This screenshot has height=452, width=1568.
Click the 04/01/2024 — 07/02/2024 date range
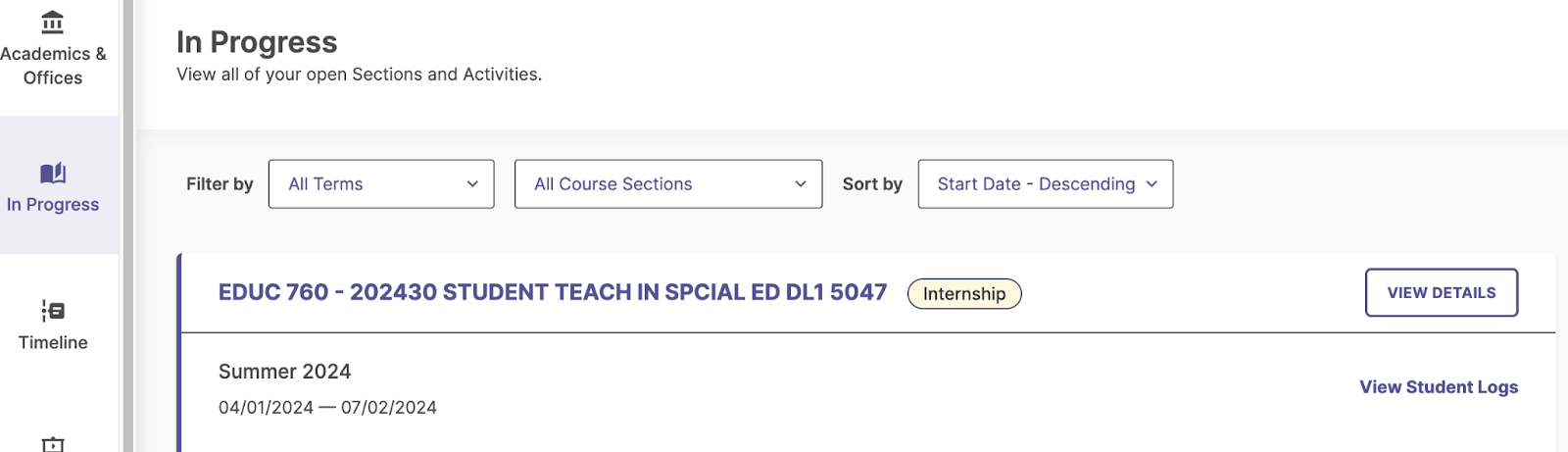(327, 407)
